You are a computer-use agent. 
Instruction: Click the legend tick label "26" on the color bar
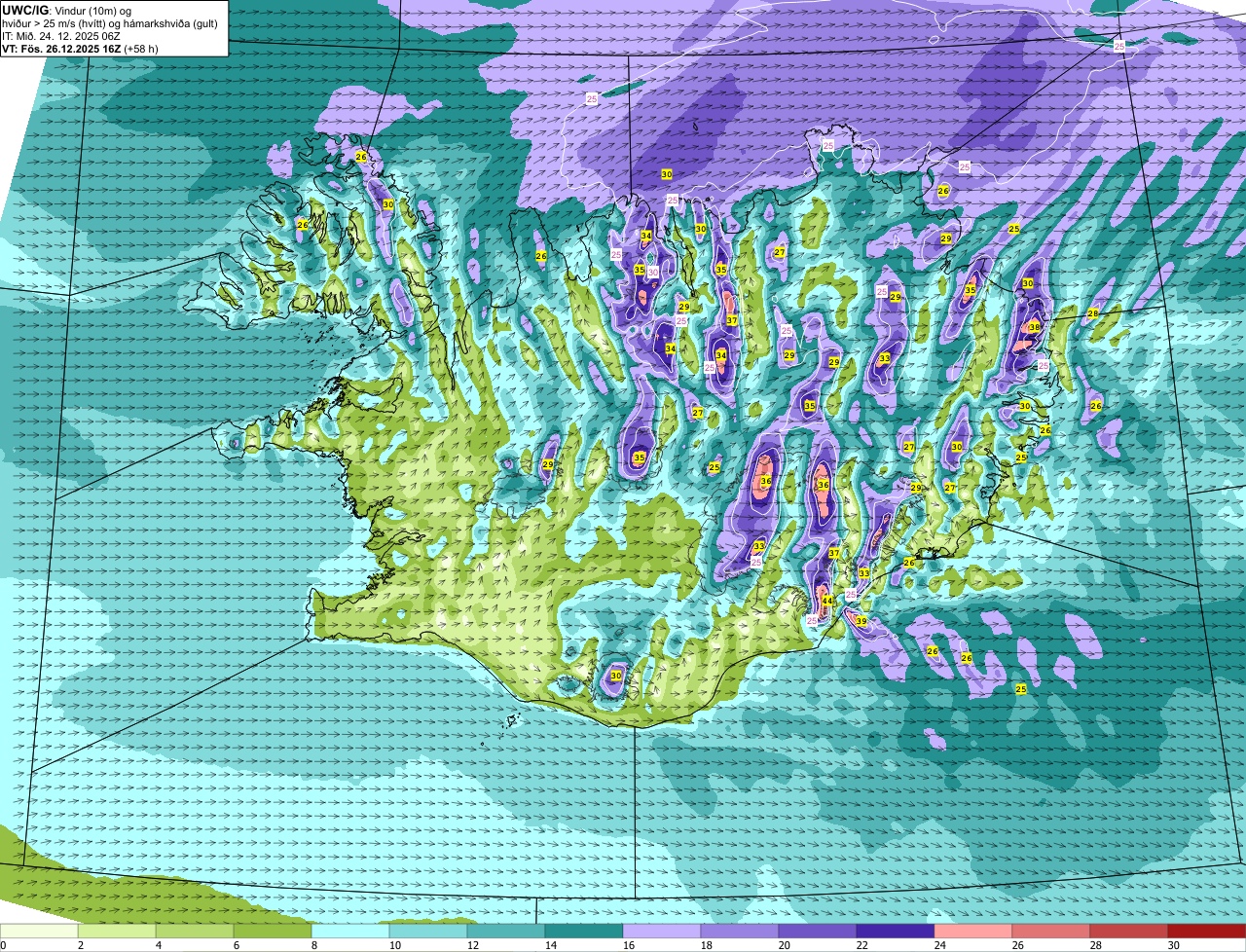coord(1018,945)
